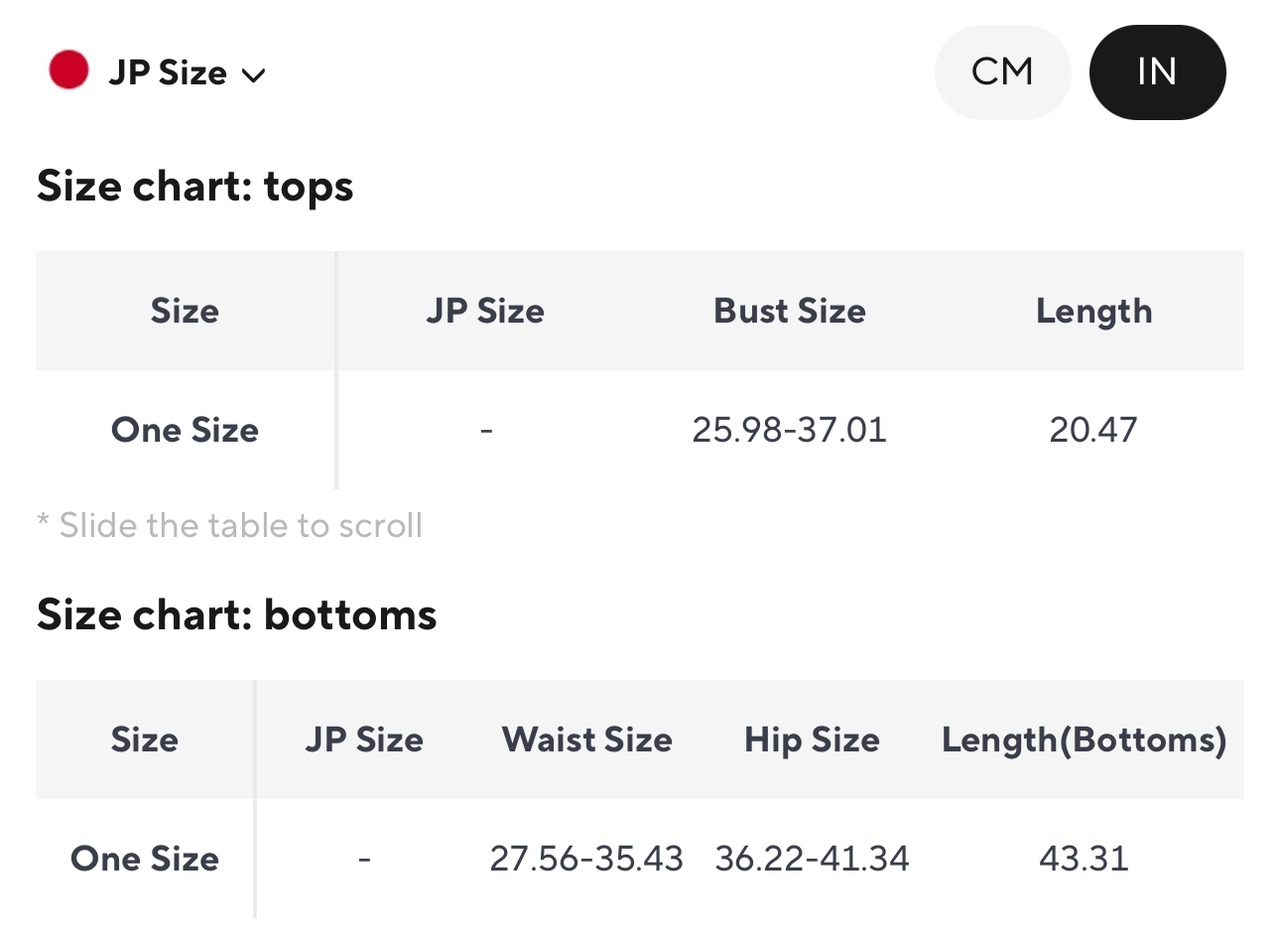Select the IN unit toggle

[x=1157, y=72]
